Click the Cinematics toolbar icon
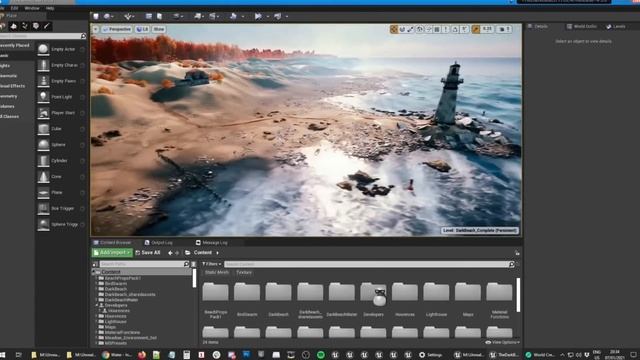Screen dimensions: 640x360 click(213, 16)
